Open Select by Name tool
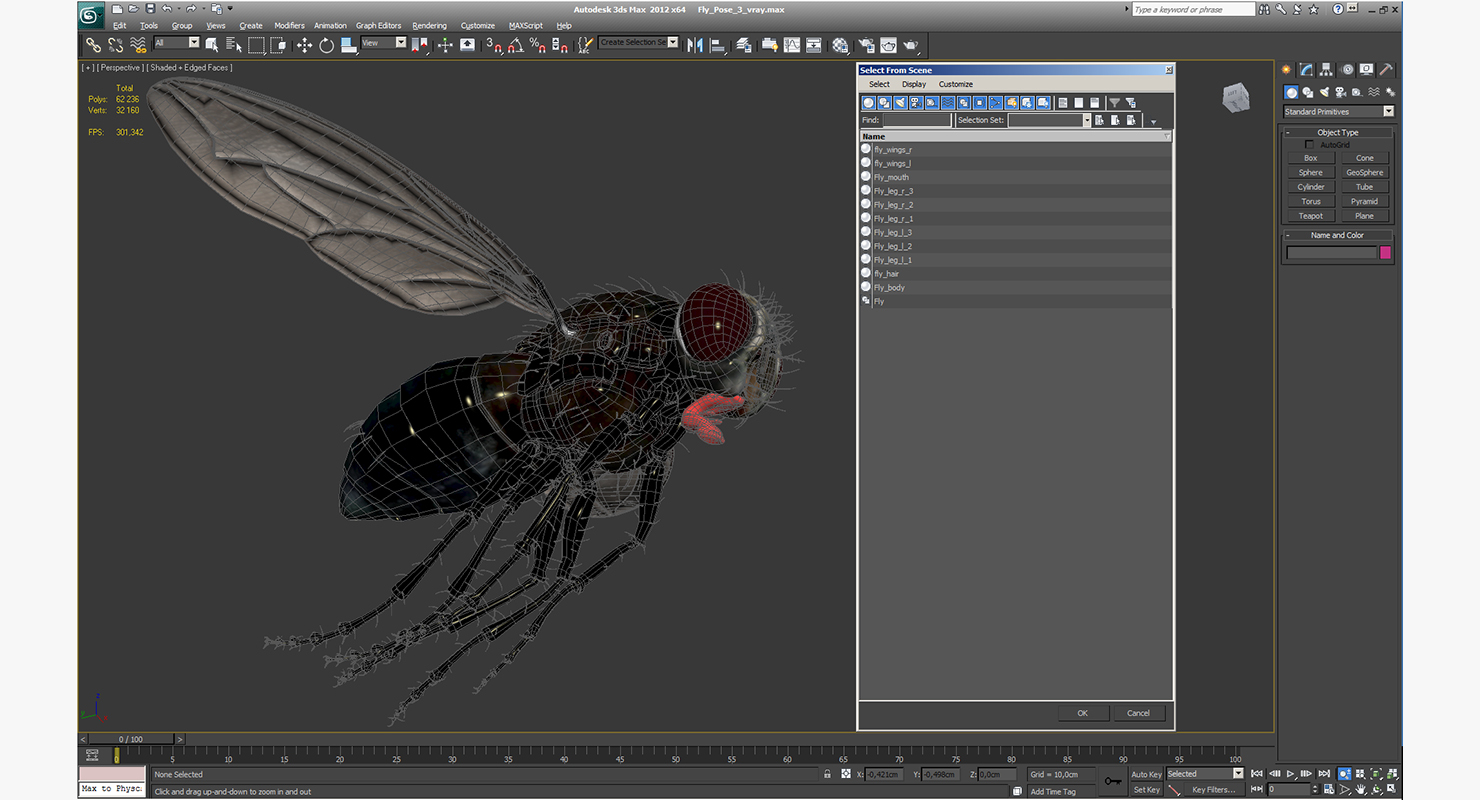 pyautogui.click(x=234, y=45)
